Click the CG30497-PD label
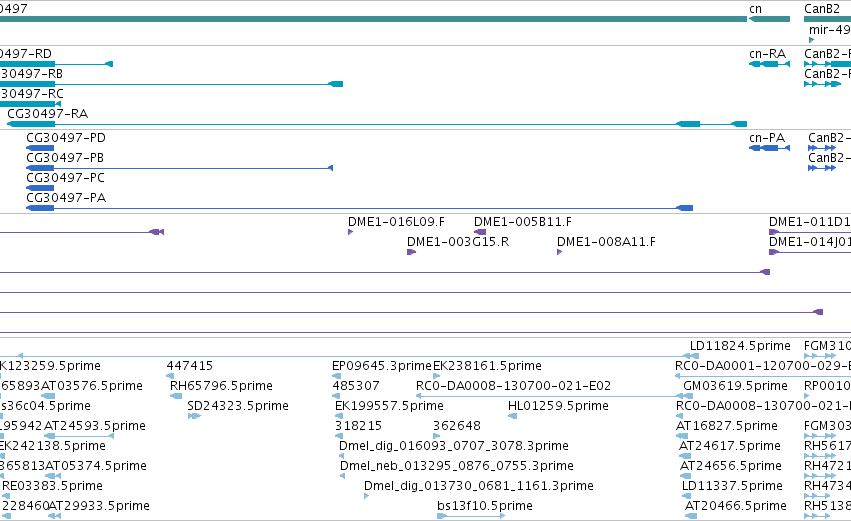Screen dimensions: 851x521 (66, 138)
